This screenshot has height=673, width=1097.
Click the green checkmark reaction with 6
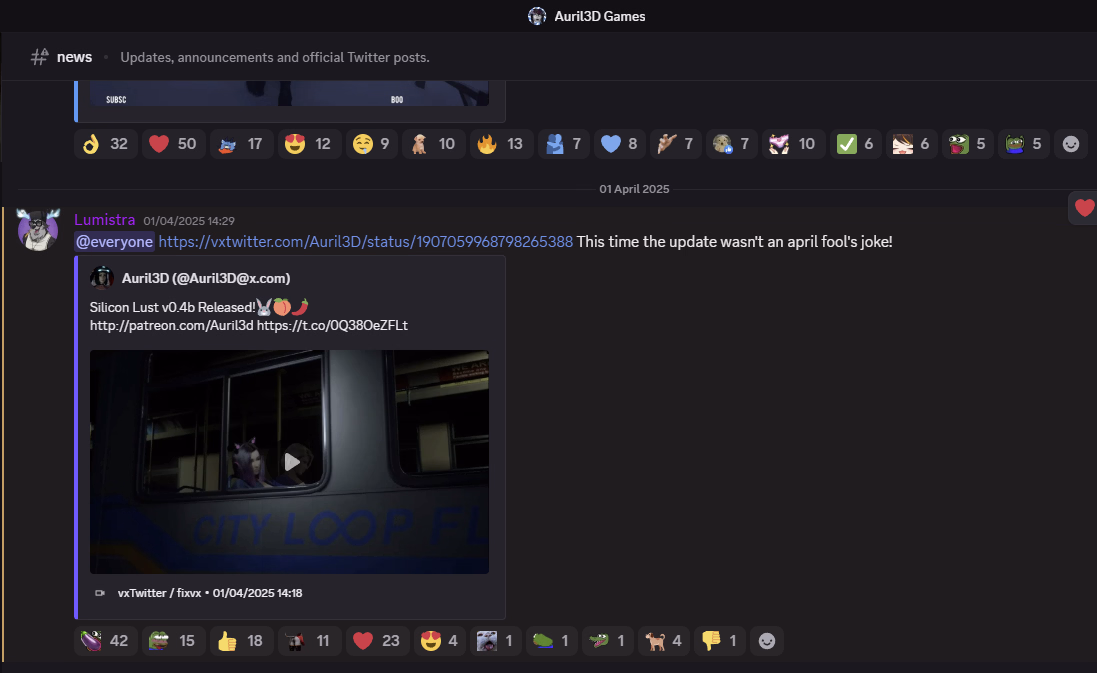[855, 144]
